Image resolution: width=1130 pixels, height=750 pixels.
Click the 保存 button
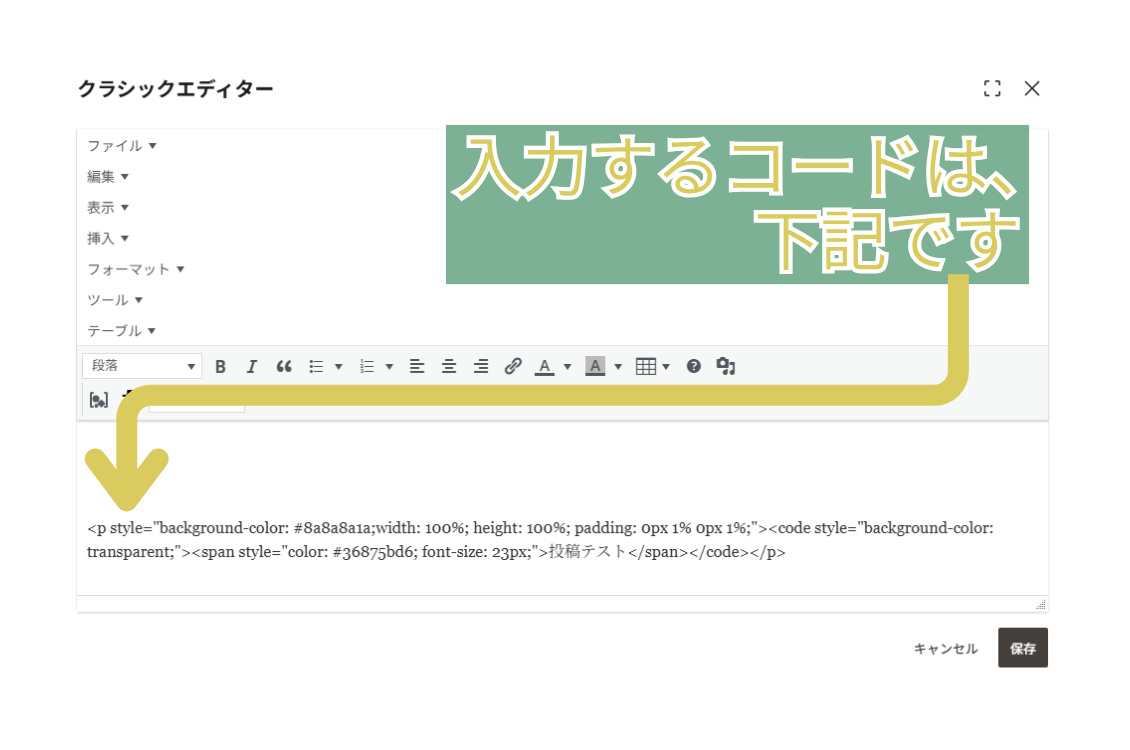pos(1023,648)
